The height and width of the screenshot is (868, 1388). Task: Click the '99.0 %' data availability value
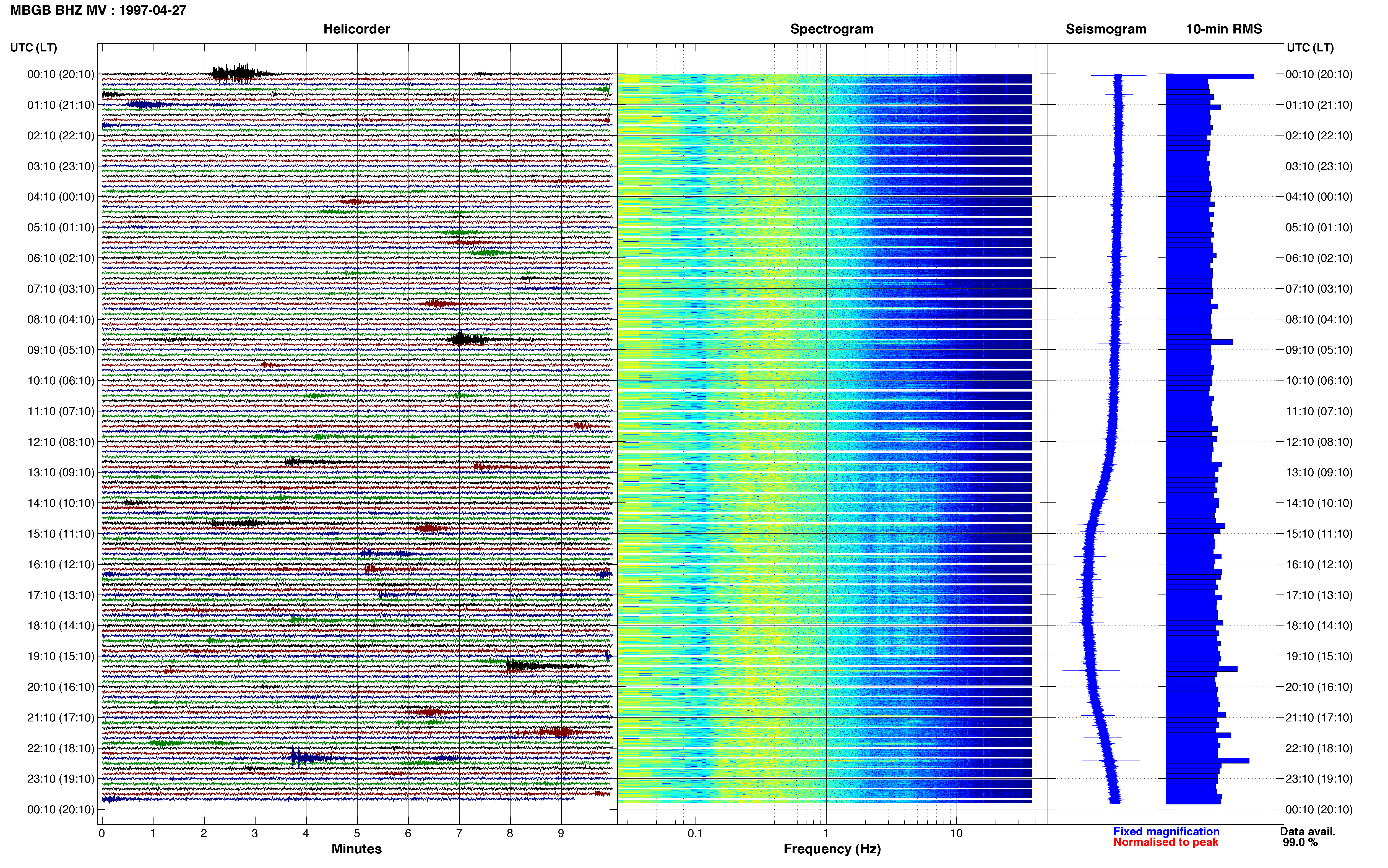1300,842
